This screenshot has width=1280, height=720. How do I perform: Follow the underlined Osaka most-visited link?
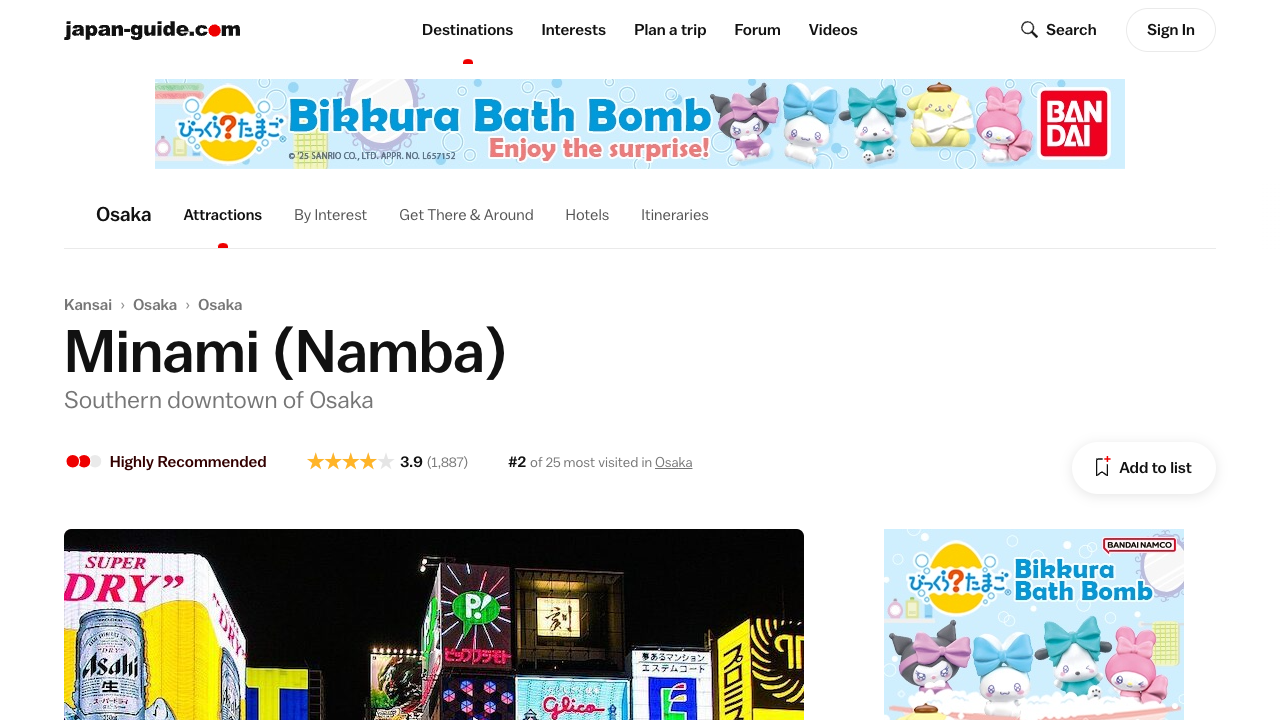point(673,463)
